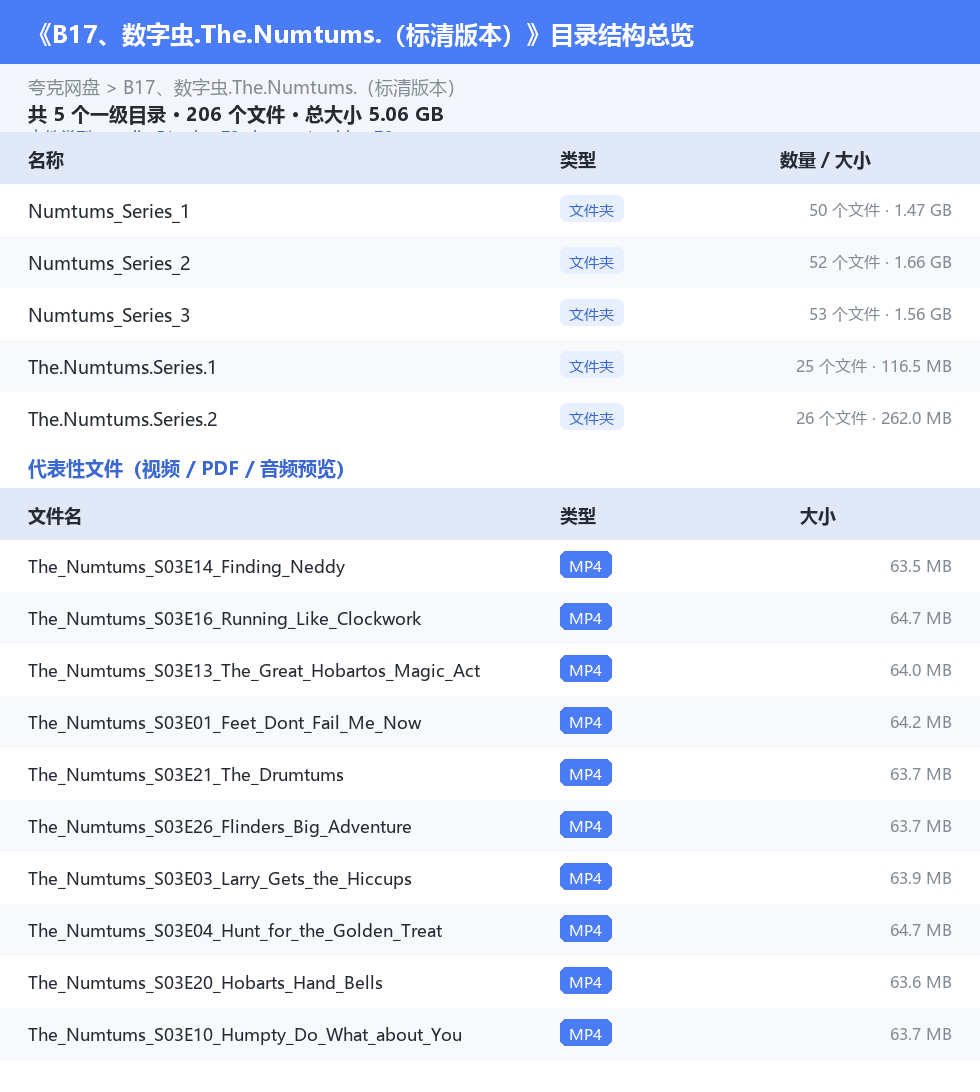The height and width of the screenshot is (1092, 980).
Task: Select the 64.2 MB size value
Action: [x=921, y=722]
